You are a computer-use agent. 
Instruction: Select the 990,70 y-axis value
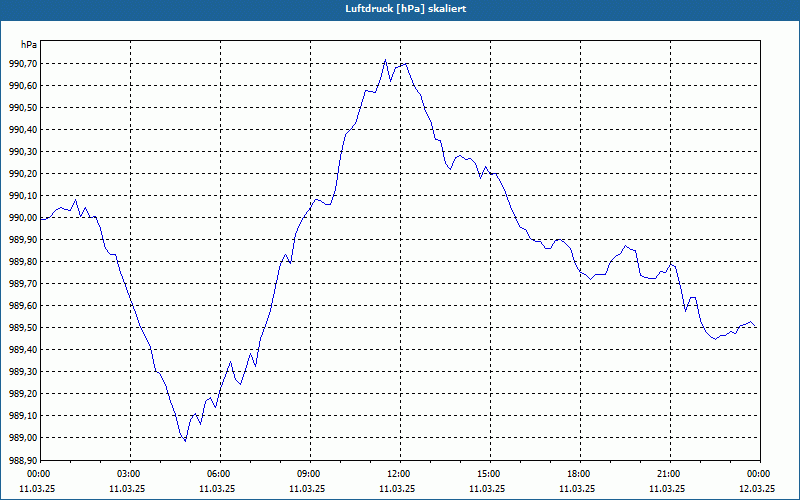(23, 64)
